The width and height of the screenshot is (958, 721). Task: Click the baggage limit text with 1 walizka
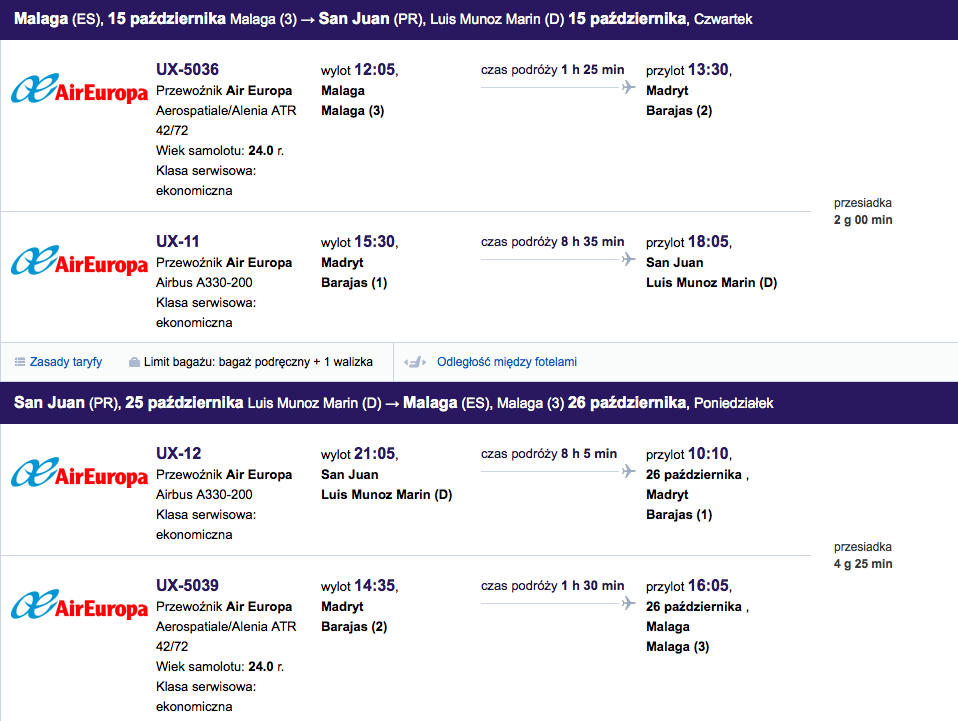[x=258, y=362]
